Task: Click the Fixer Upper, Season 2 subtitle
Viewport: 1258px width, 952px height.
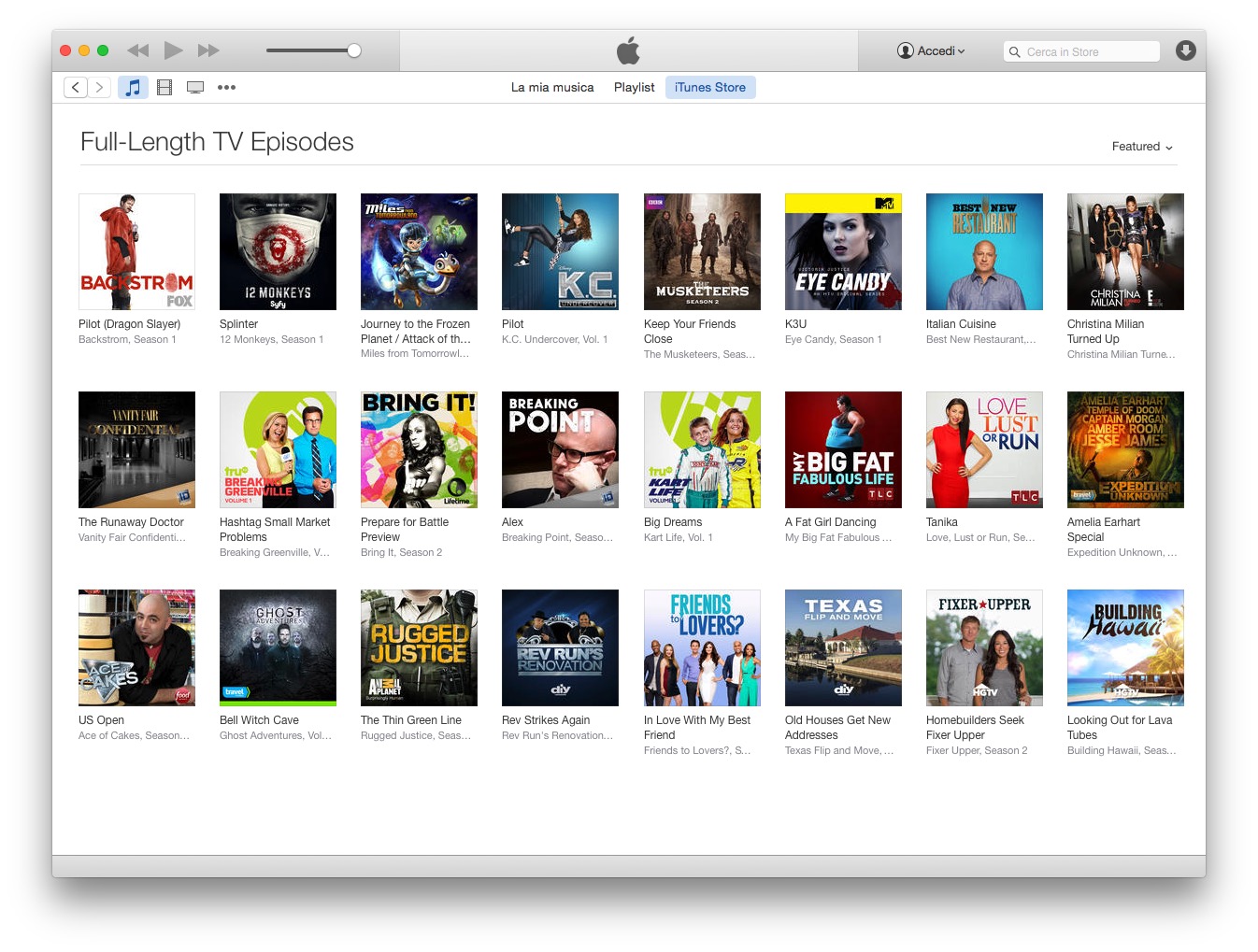Action: point(977,751)
